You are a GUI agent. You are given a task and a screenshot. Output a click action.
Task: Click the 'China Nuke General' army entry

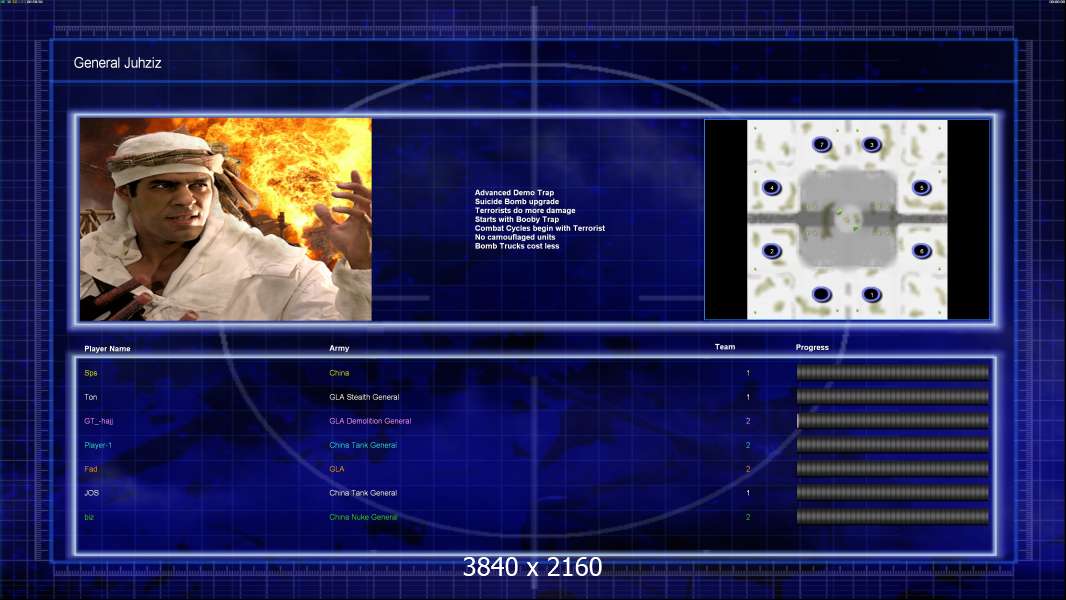pos(363,517)
